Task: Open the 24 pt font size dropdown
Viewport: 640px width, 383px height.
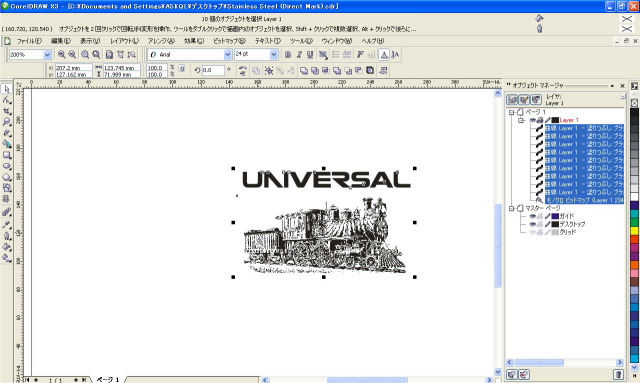Action: [274, 54]
